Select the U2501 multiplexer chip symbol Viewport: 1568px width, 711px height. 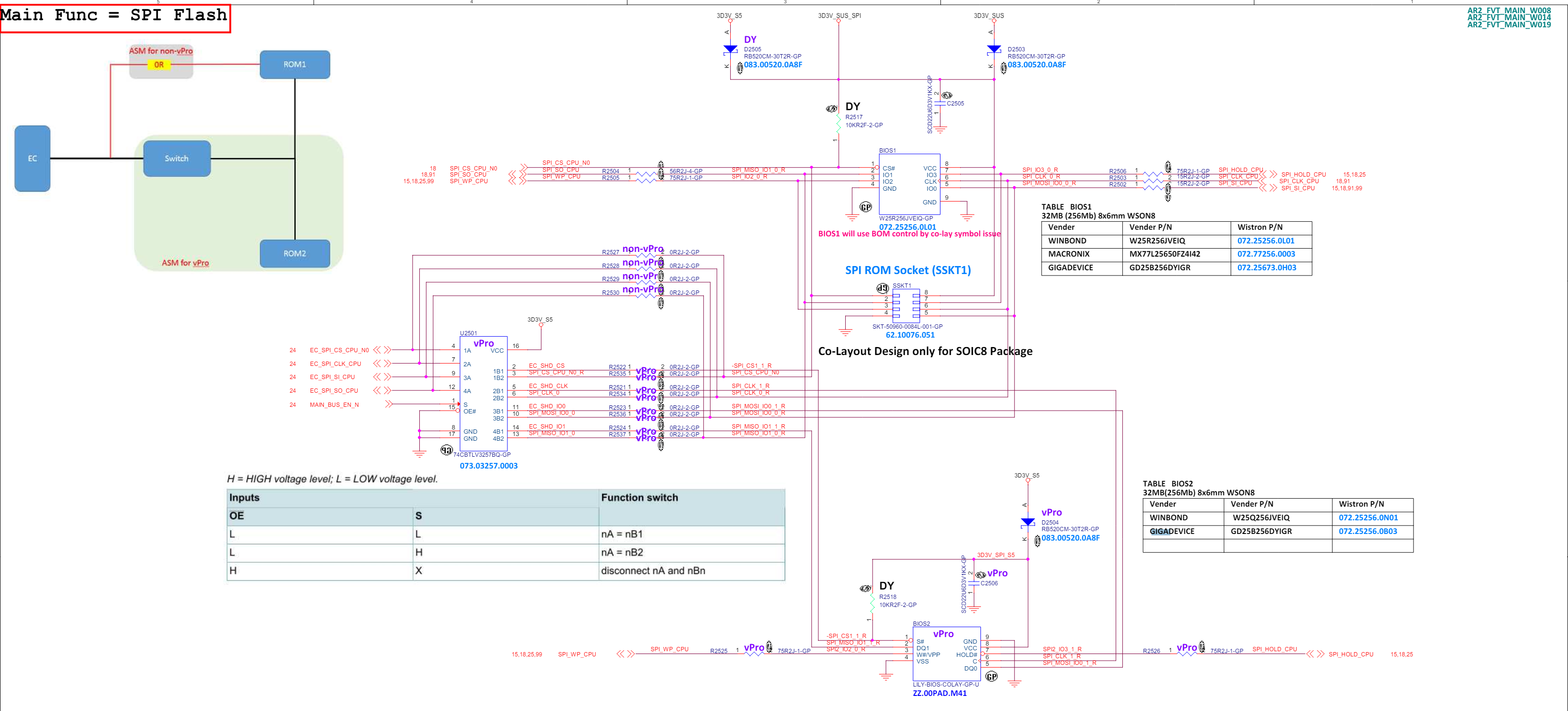pos(483,394)
